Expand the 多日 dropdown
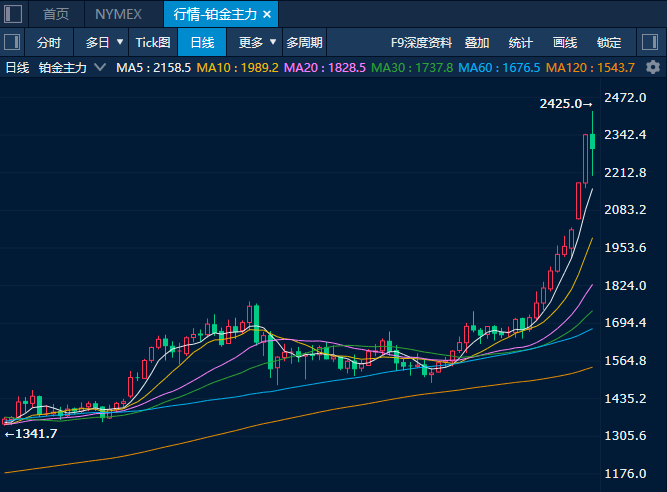The image size is (667, 492). (x=104, y=43)
